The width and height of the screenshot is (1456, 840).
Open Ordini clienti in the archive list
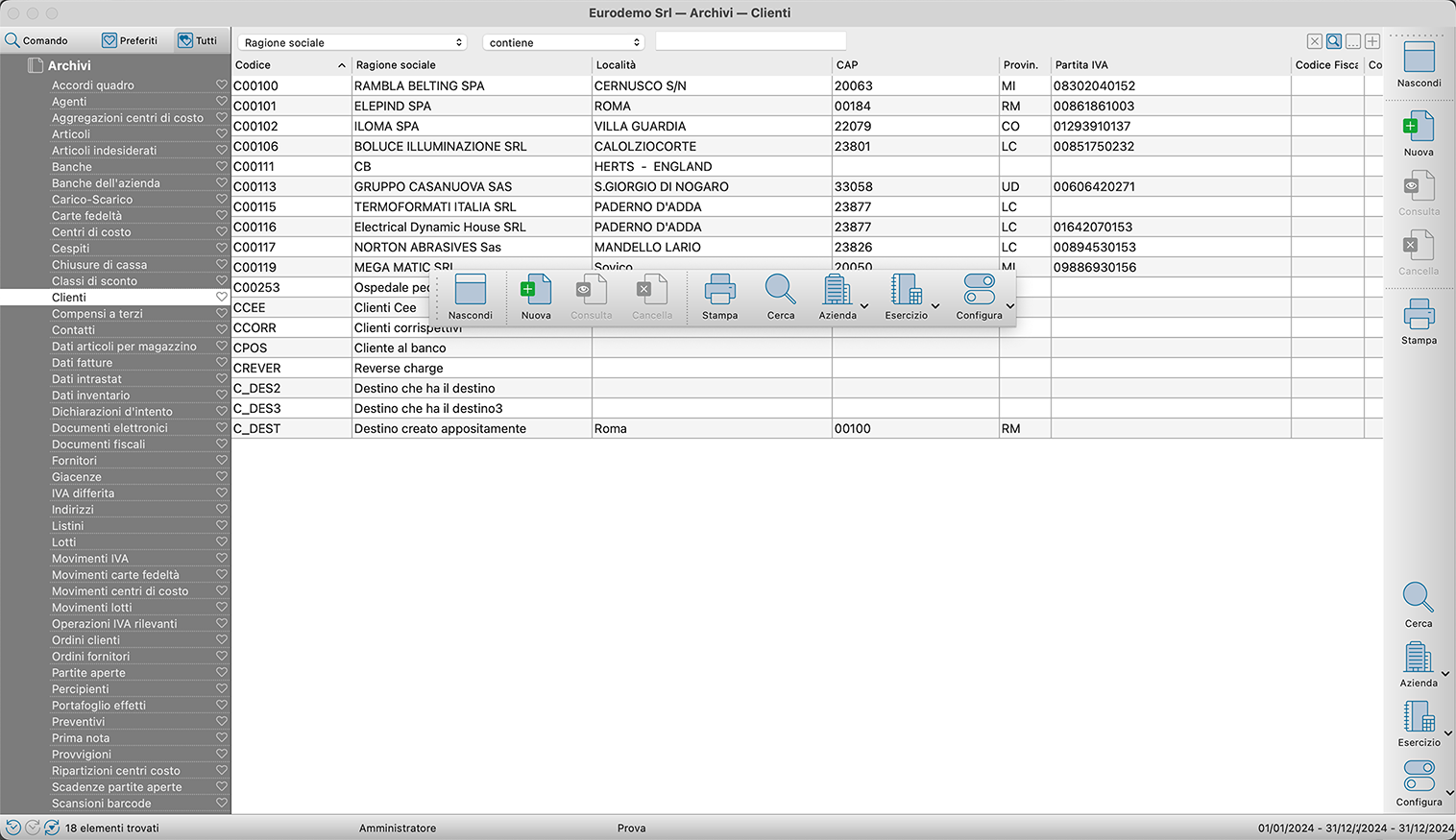[x=86, y=640]
